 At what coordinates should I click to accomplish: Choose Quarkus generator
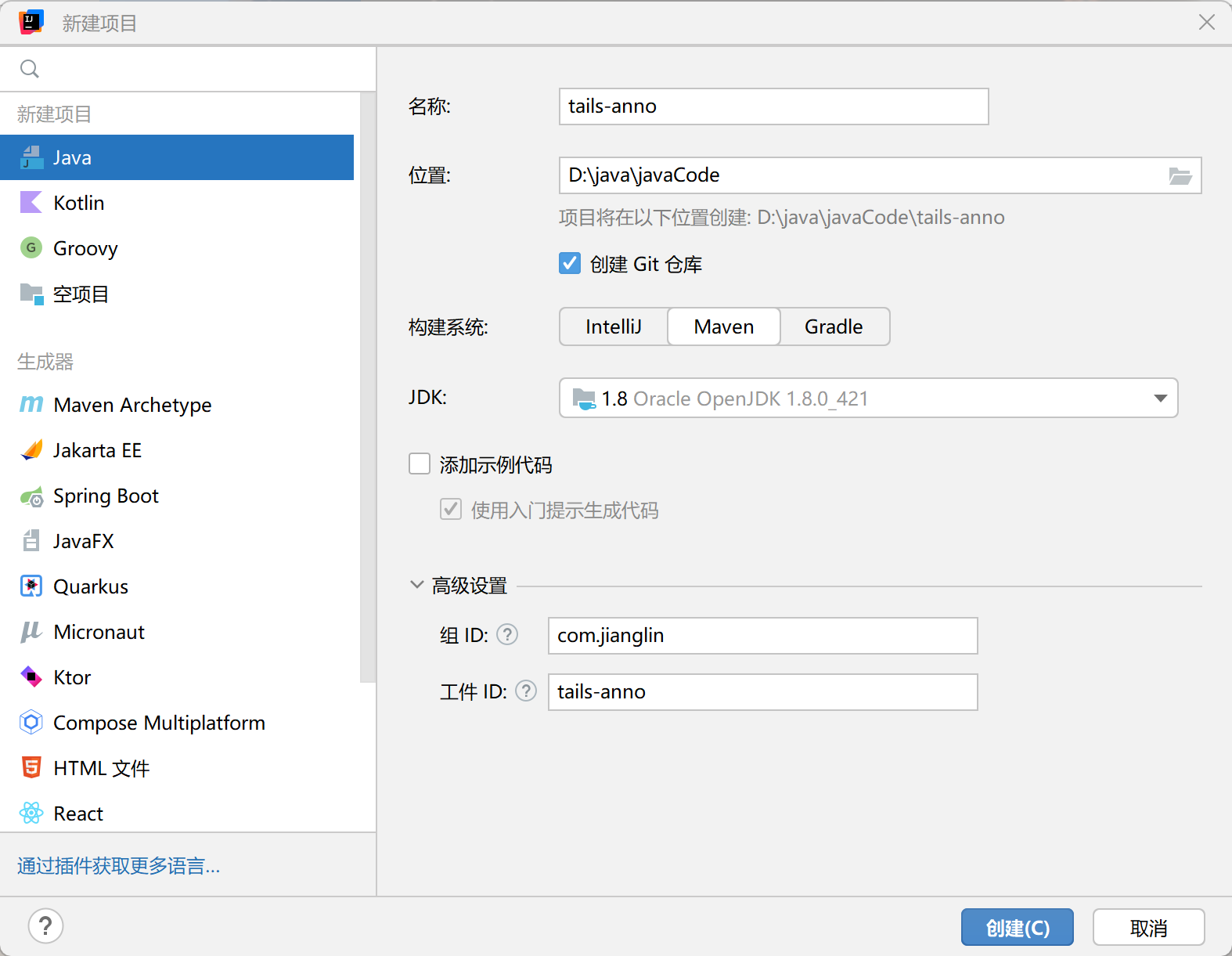coord(177,586)
